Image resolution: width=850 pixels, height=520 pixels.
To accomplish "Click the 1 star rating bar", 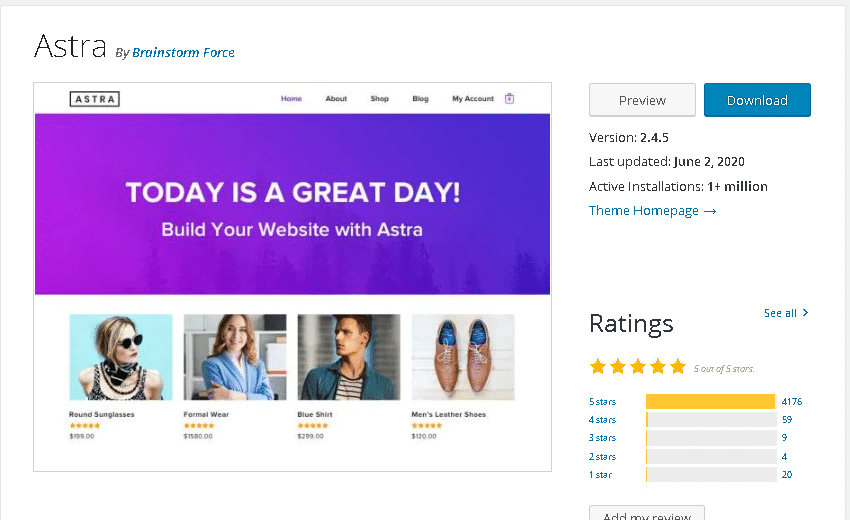I will (x=711, y=474).
